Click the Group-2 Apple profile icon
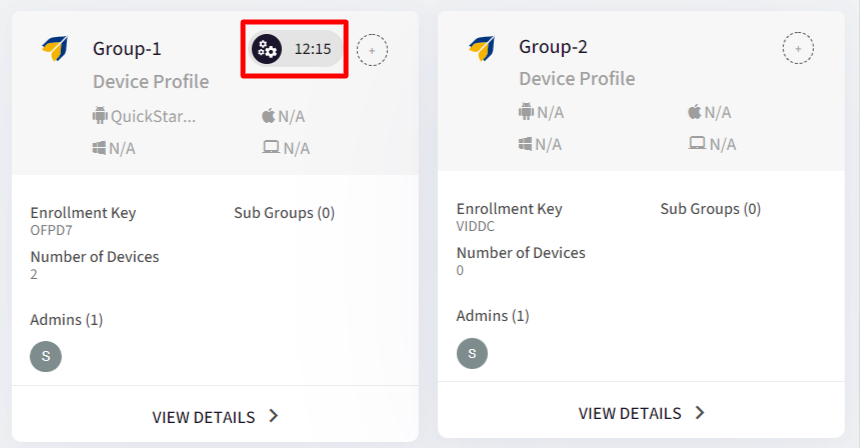Image resolution: width=860 pixels, height=448 pixels. [695, 112]
